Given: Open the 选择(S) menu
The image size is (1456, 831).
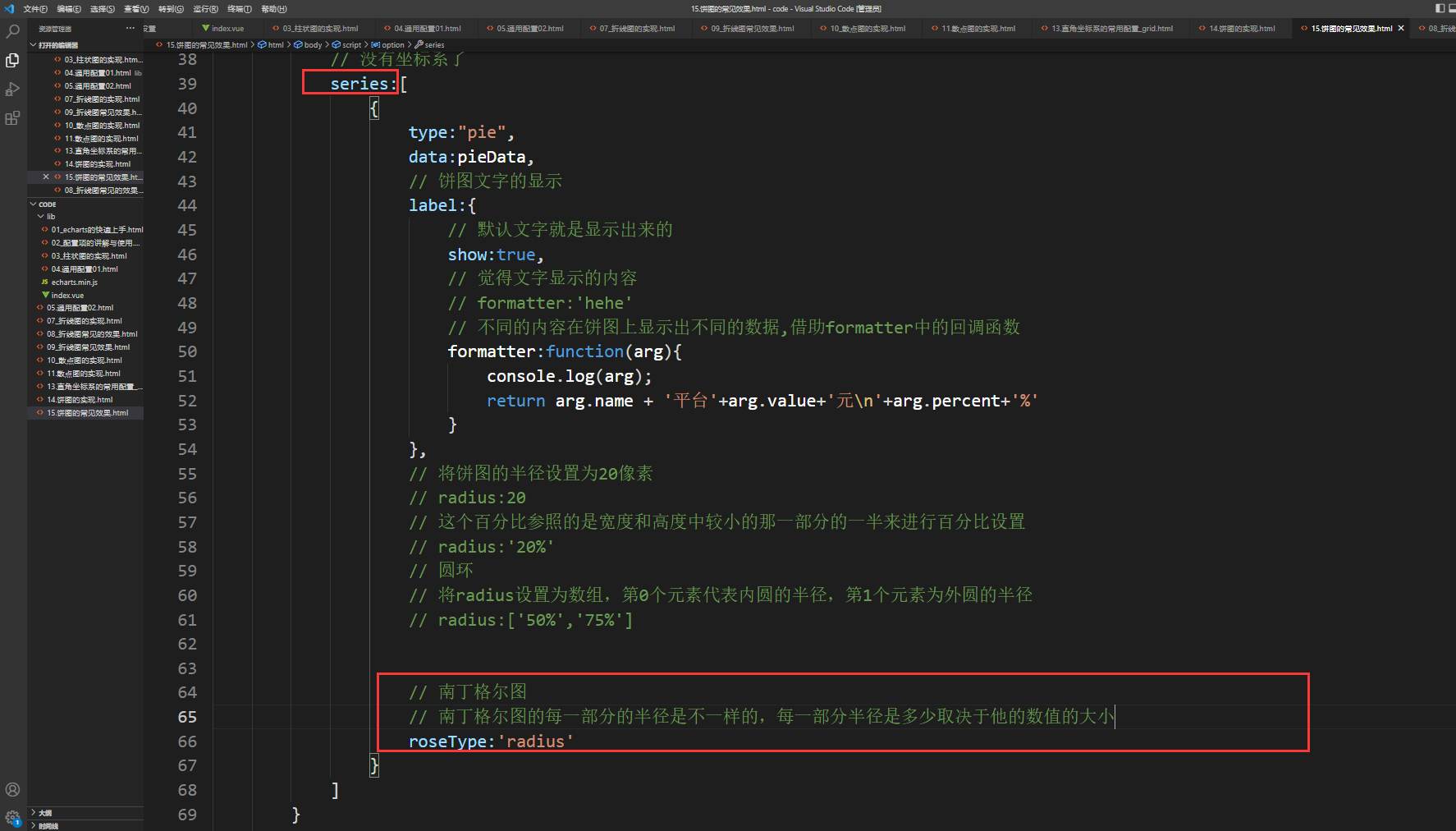Looking at the screenshot, I should [x=103, y=9].
